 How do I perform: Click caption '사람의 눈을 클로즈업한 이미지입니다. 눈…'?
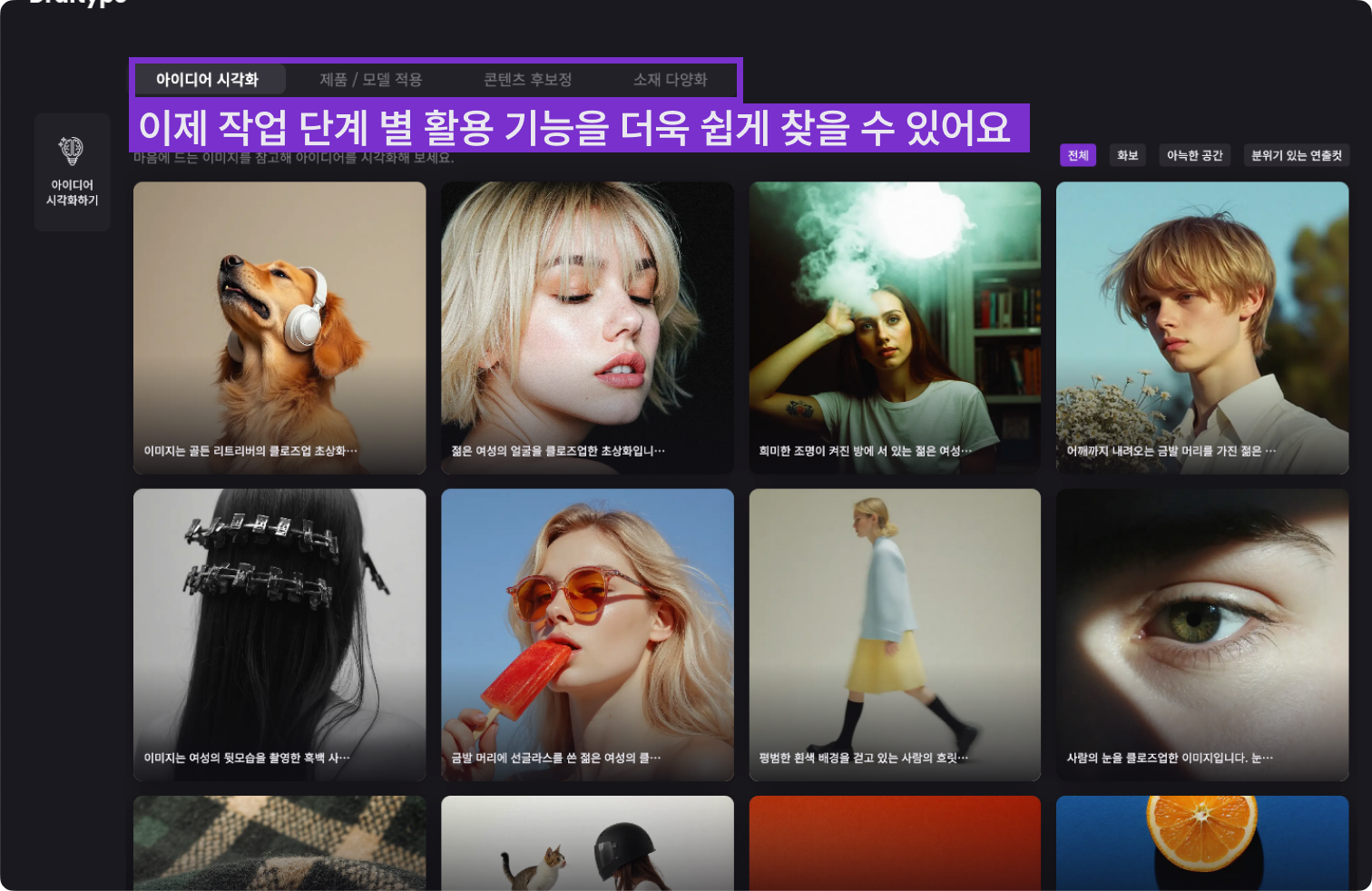1170,758
